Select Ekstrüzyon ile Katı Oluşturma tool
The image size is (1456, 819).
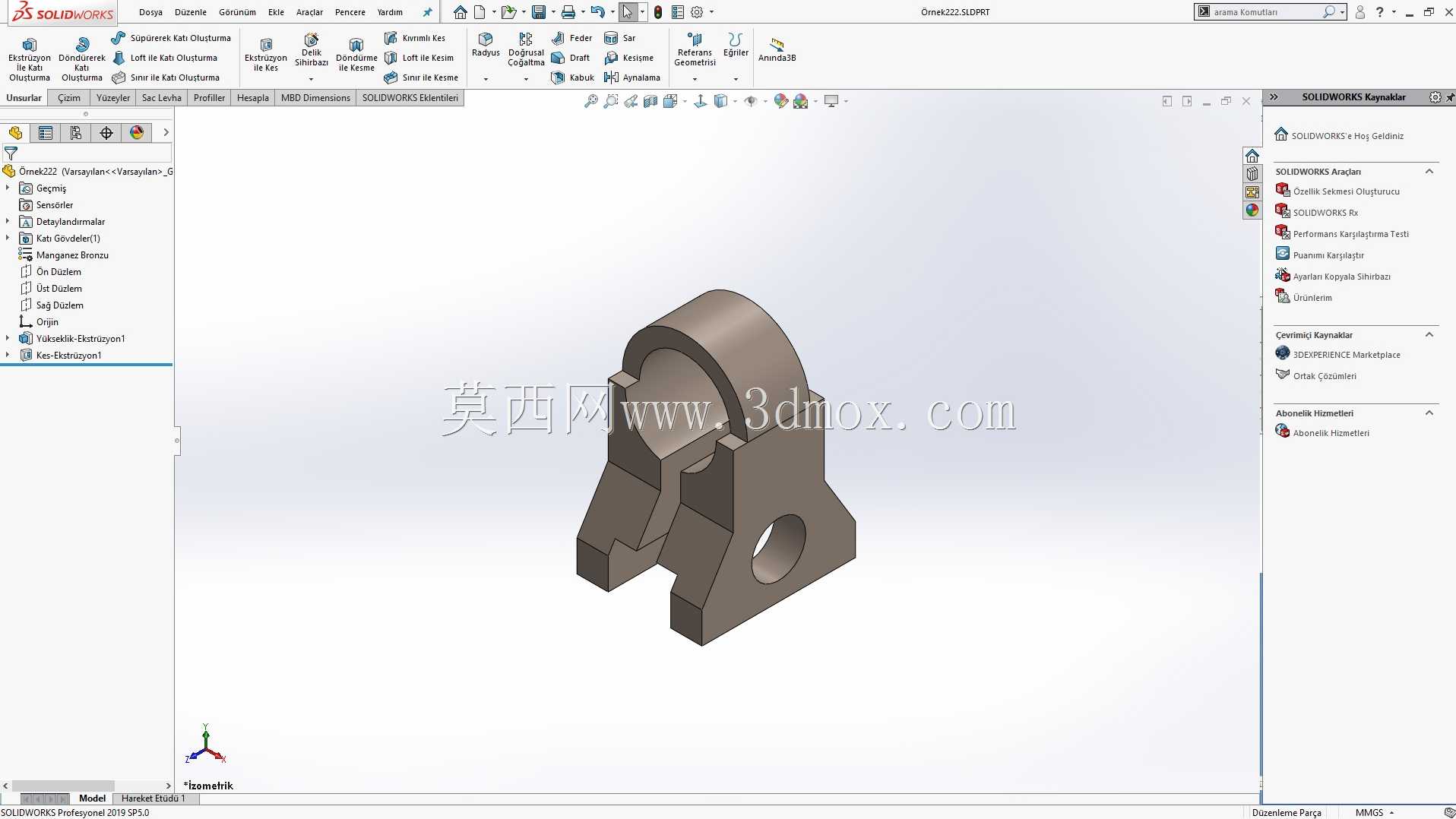[30, 58]
